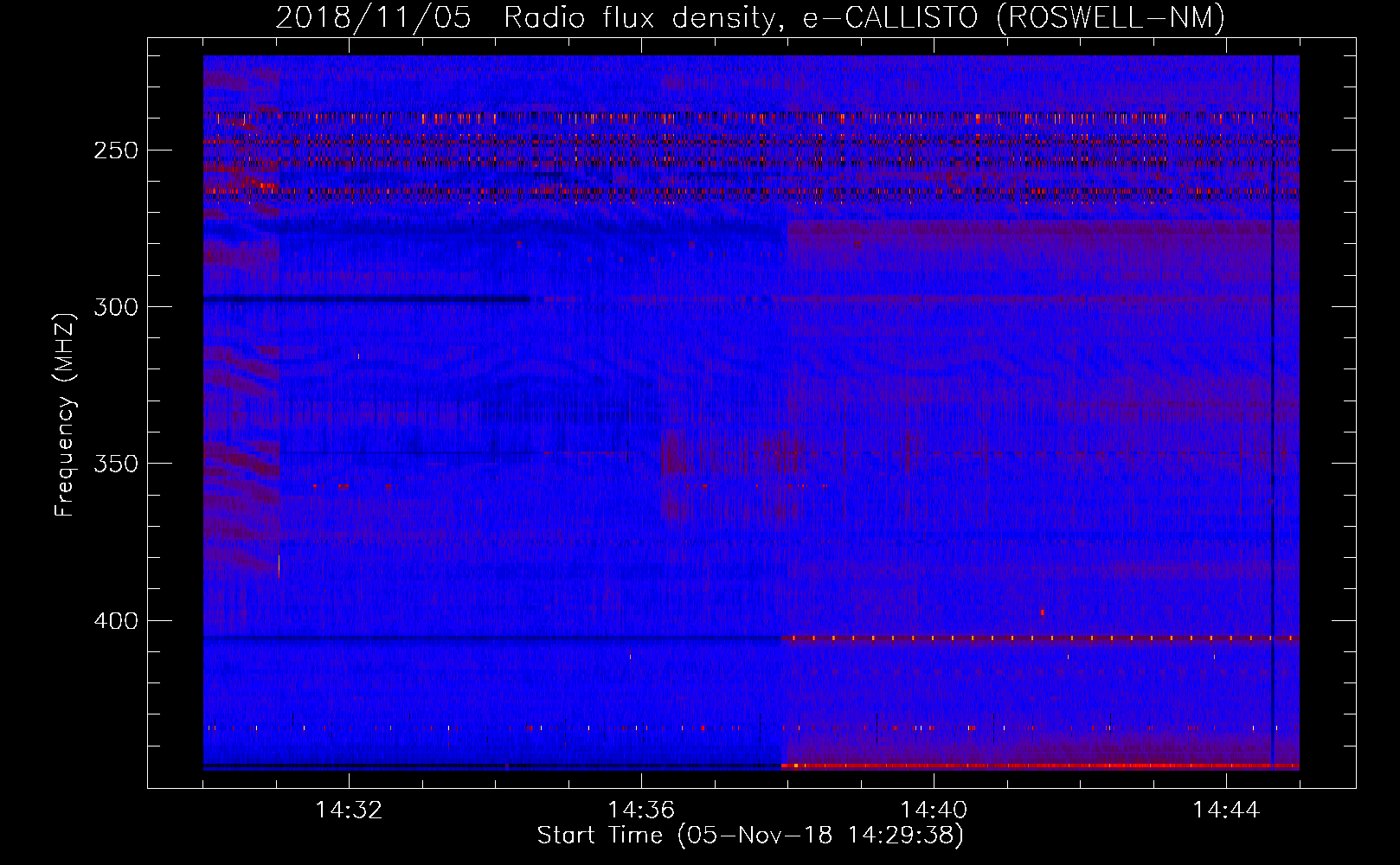Click the 14:32 time tick label
The image size is (1400, 865).
pos(349,811)
